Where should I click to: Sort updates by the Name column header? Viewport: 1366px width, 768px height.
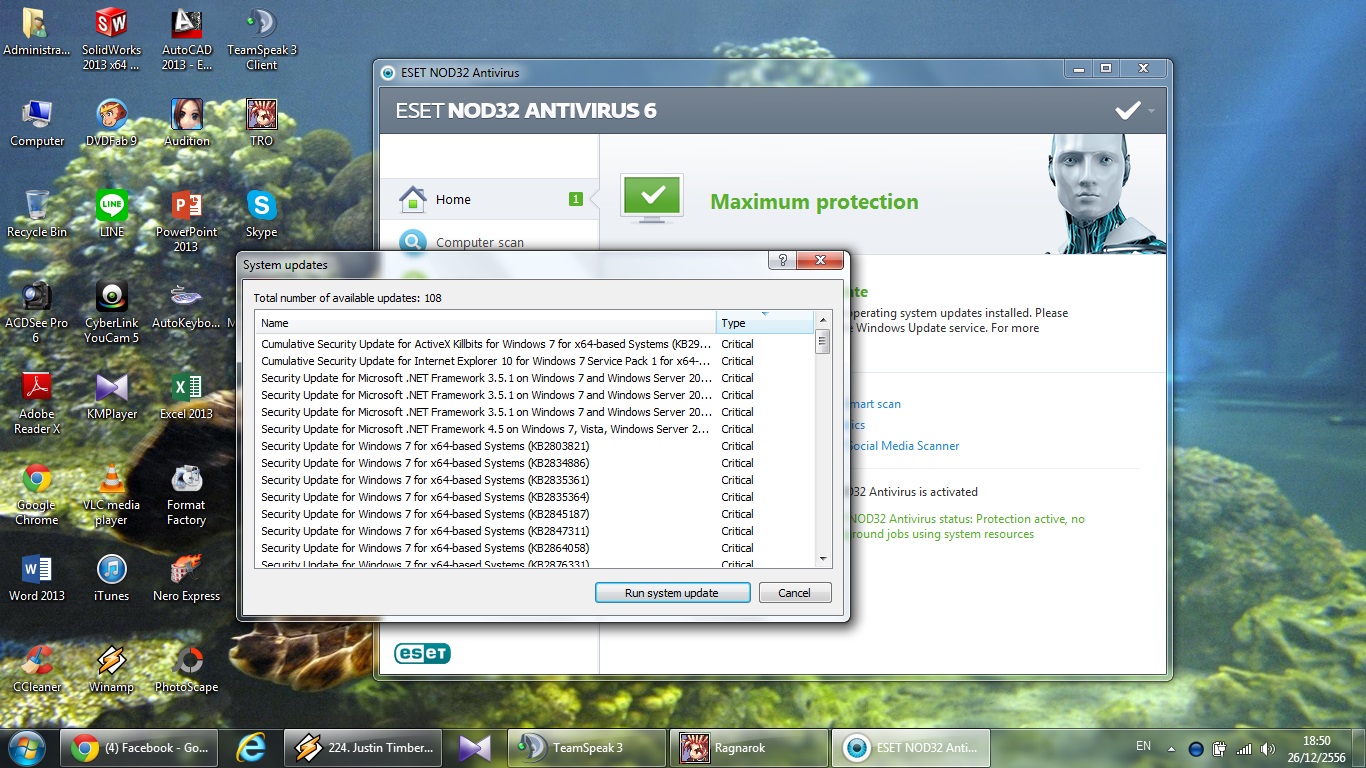[x=487, y=323]
